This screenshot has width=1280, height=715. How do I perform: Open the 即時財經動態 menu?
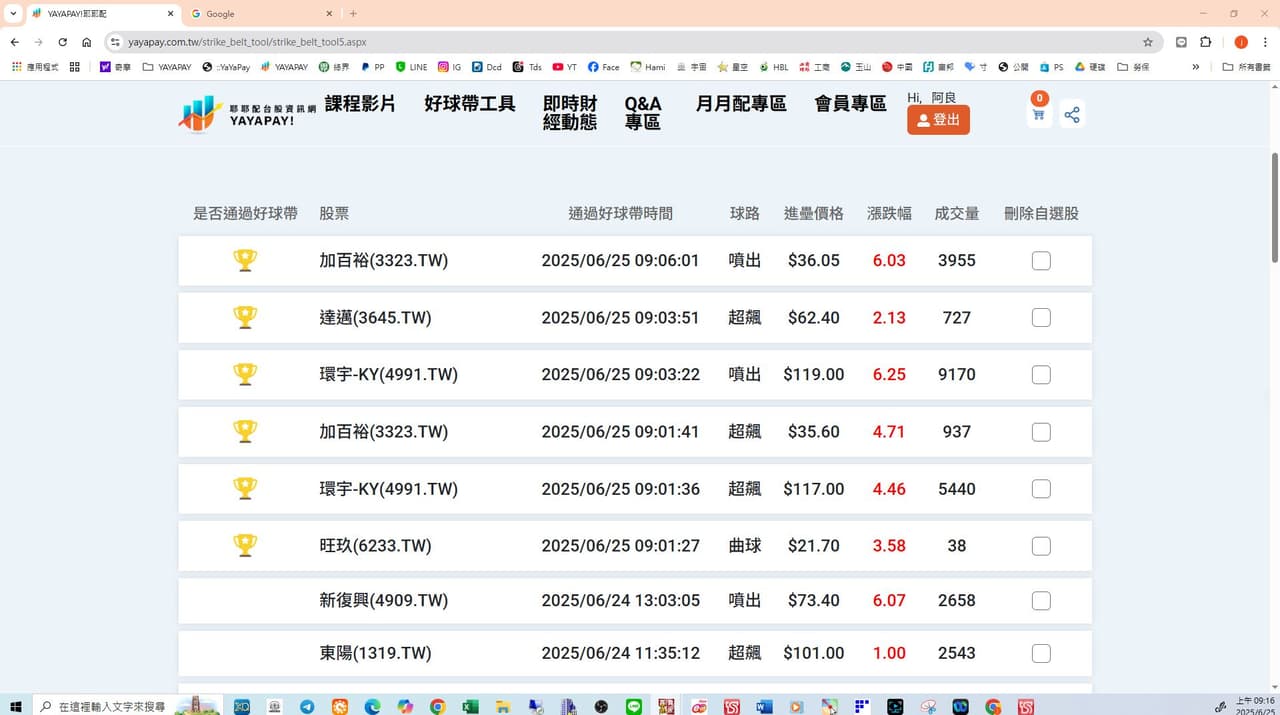[570, 113]
